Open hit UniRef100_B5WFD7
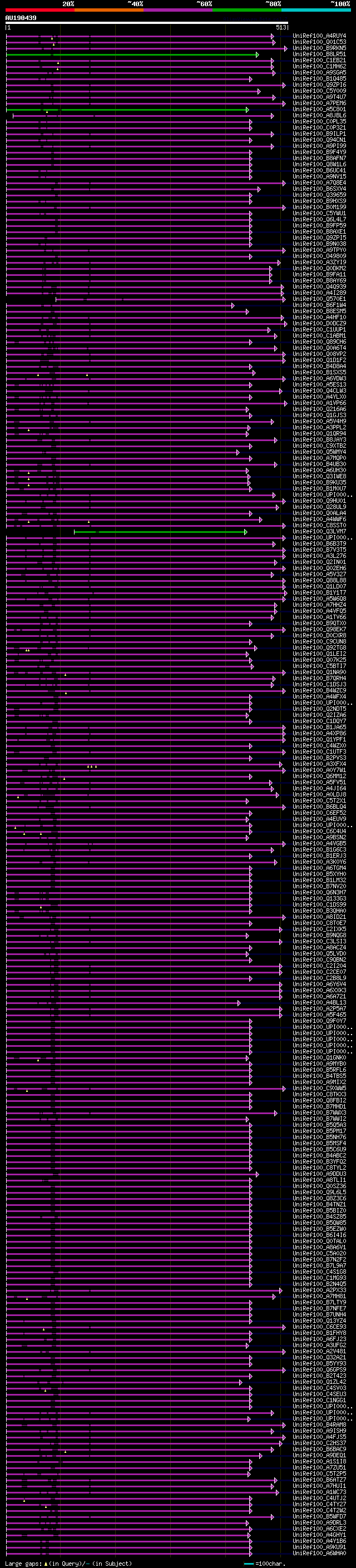Screen dimensions: 356x1568 point(319,1517)
